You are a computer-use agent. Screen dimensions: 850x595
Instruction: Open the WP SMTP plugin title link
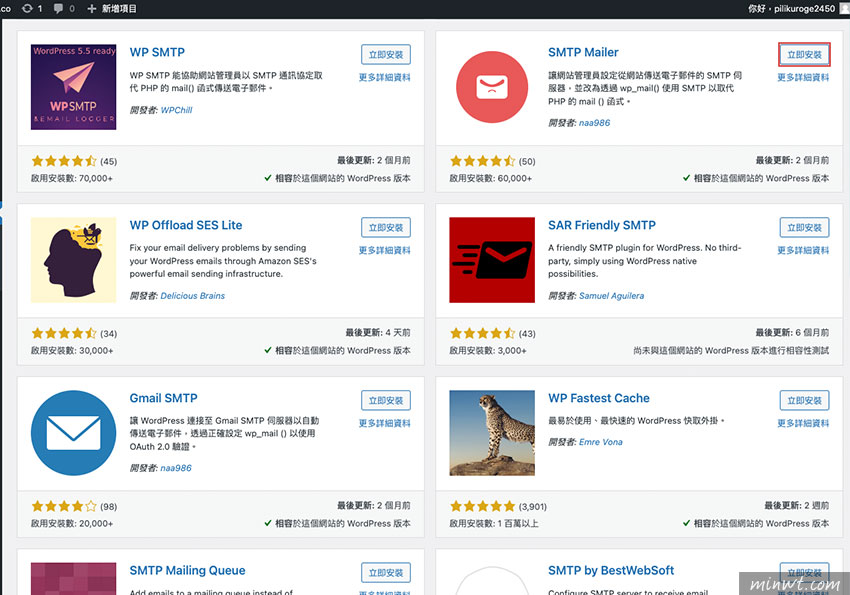point(157,52)
